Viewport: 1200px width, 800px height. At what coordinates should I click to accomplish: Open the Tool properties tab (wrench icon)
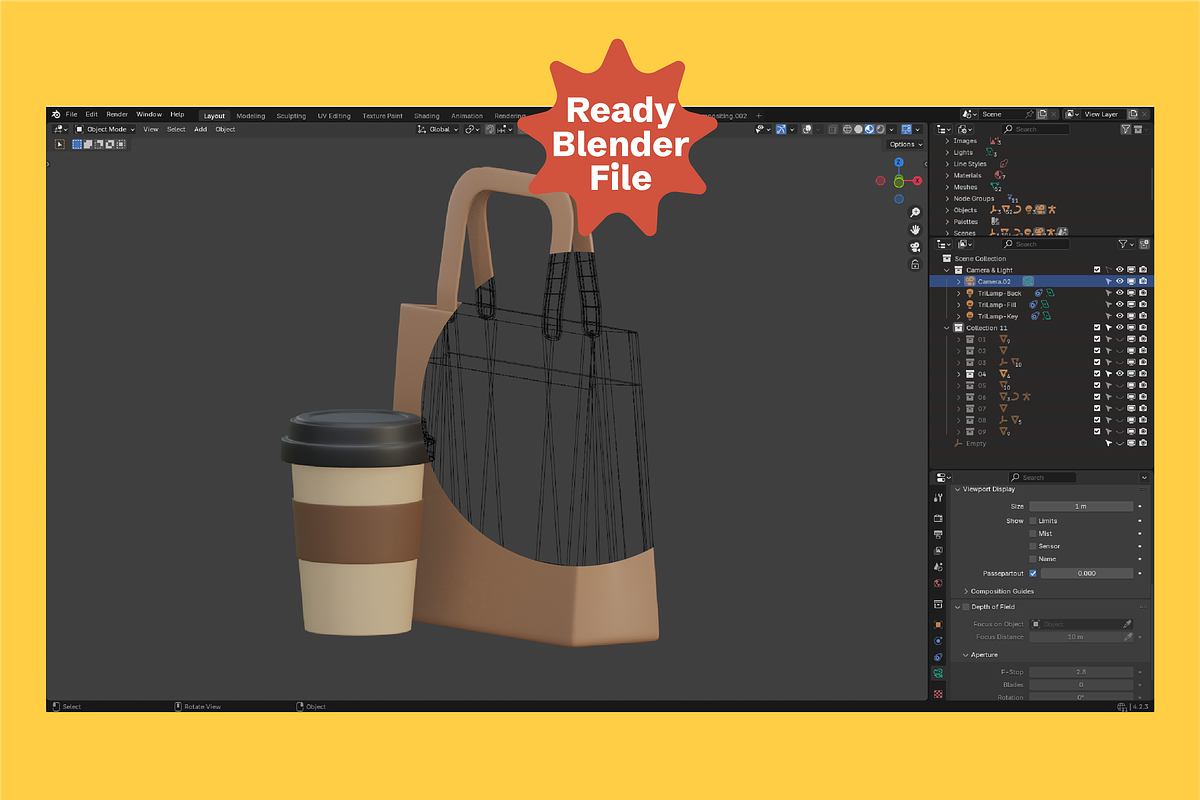coord(938,497)
